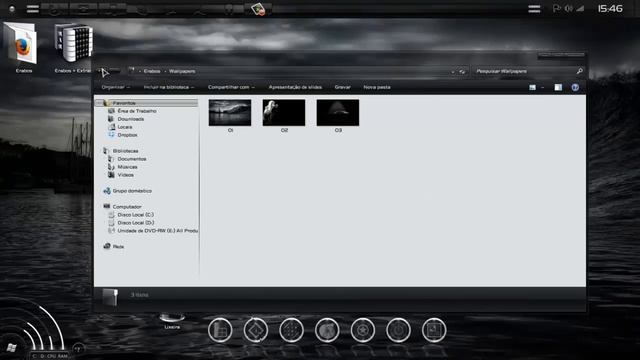Click Apresentação de slides

(295, 87)
